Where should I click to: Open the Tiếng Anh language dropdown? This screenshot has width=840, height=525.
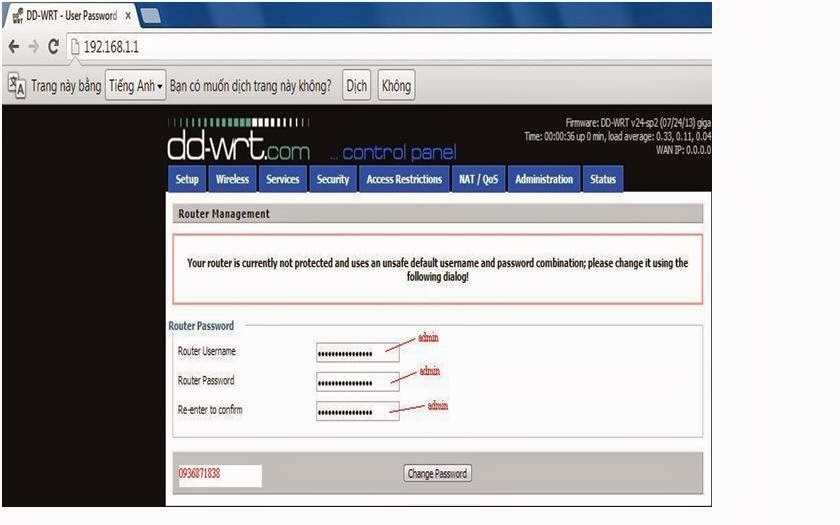[136, 86]
